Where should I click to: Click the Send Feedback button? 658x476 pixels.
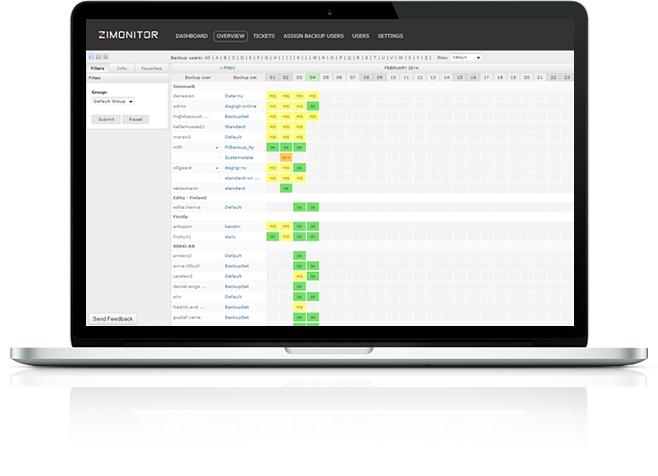(112, 318)
